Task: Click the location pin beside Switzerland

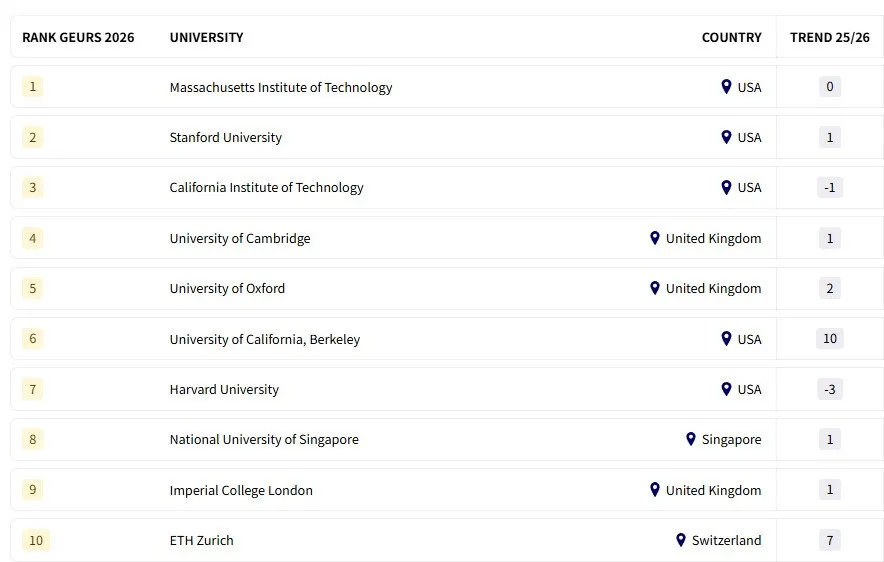Action: 681,540
